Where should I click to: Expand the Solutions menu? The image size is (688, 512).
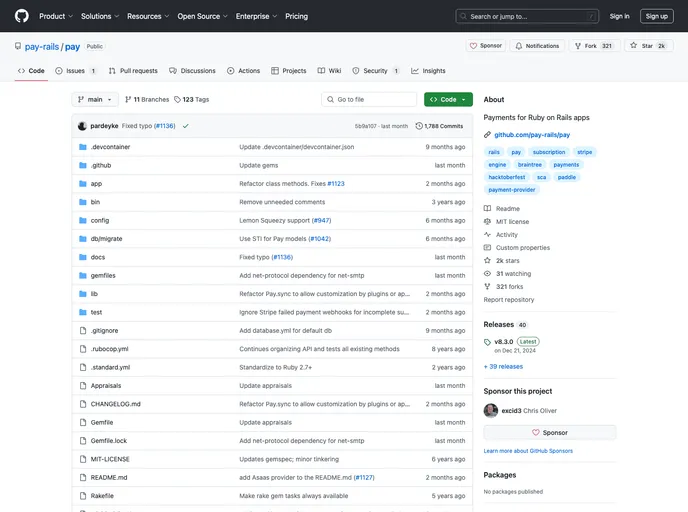pos(100,16)
